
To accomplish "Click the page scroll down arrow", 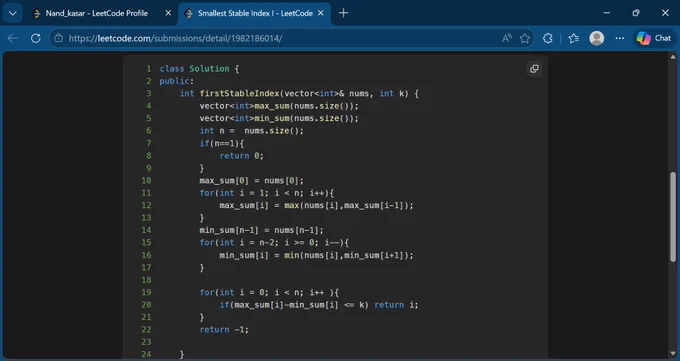I will point(673,354).
